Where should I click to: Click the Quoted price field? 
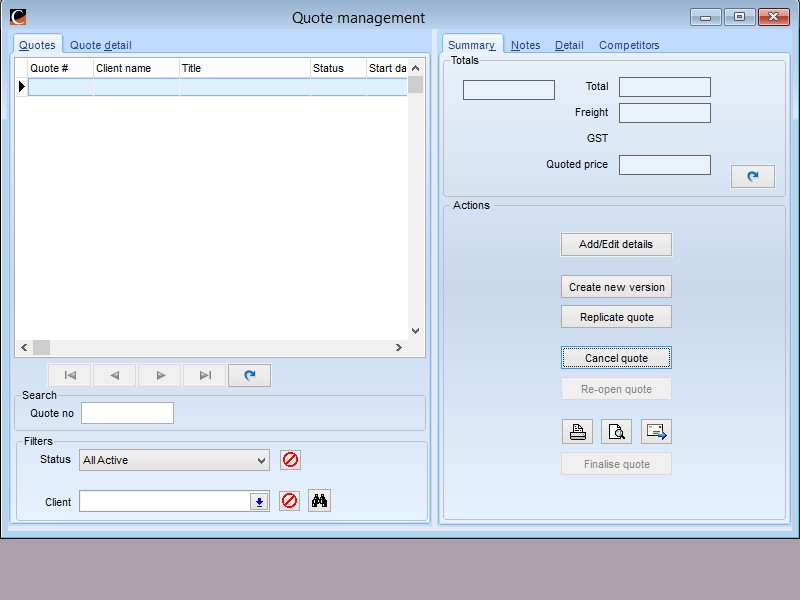coord(665,165)
